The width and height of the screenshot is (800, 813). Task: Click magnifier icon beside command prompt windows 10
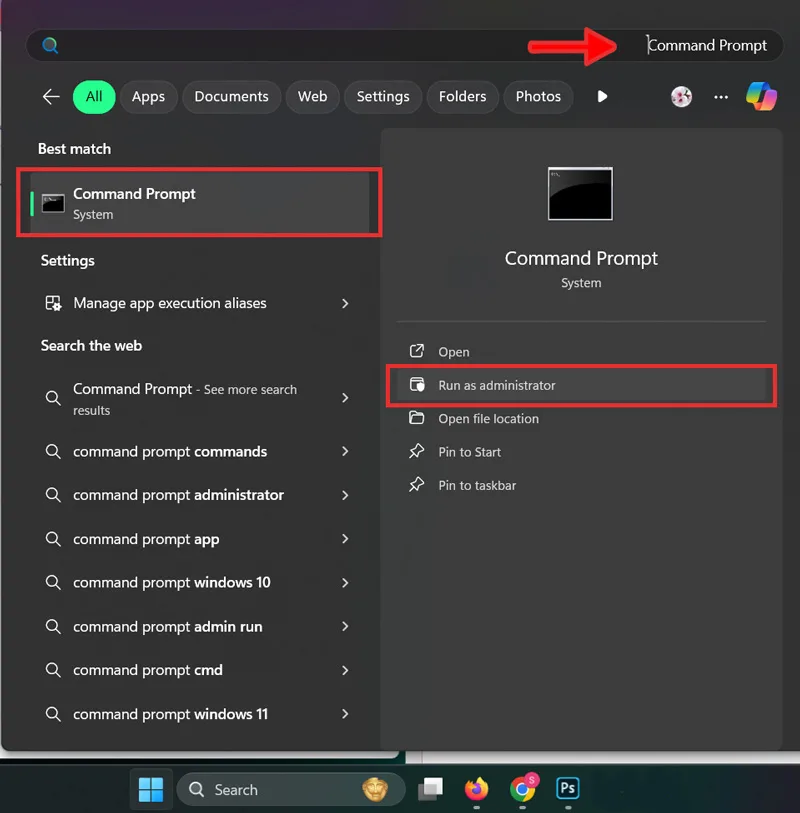point(53,583)
